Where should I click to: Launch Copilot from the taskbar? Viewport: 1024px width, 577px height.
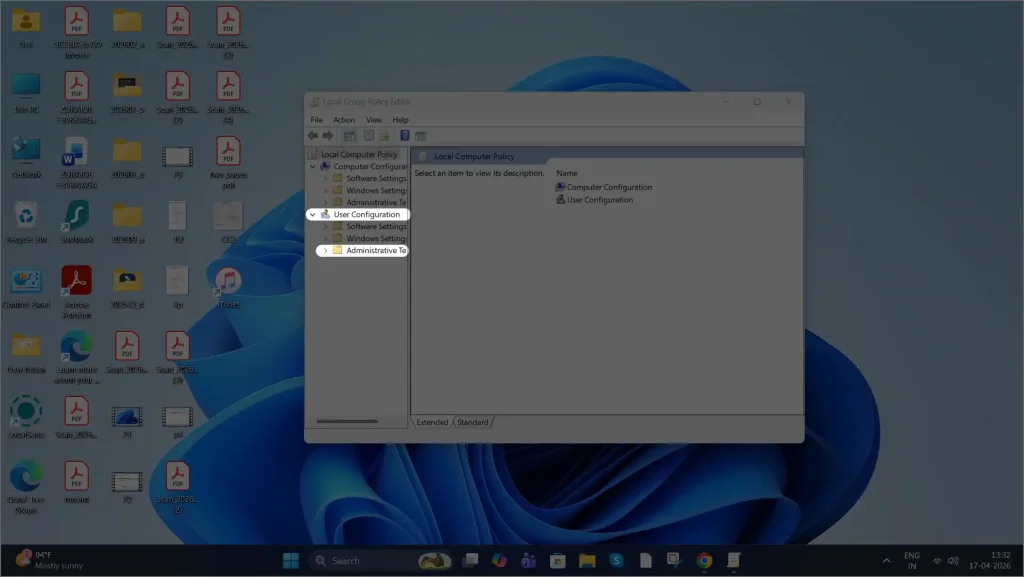pos(500,561)
